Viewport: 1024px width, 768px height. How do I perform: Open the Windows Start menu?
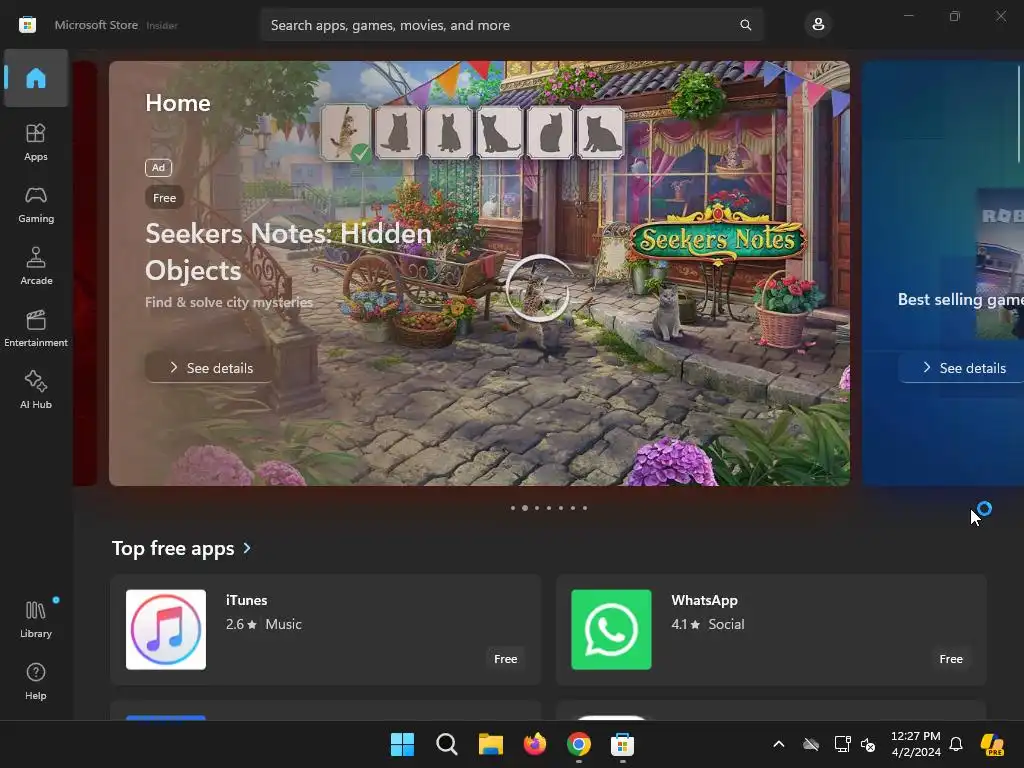(402, 744)
